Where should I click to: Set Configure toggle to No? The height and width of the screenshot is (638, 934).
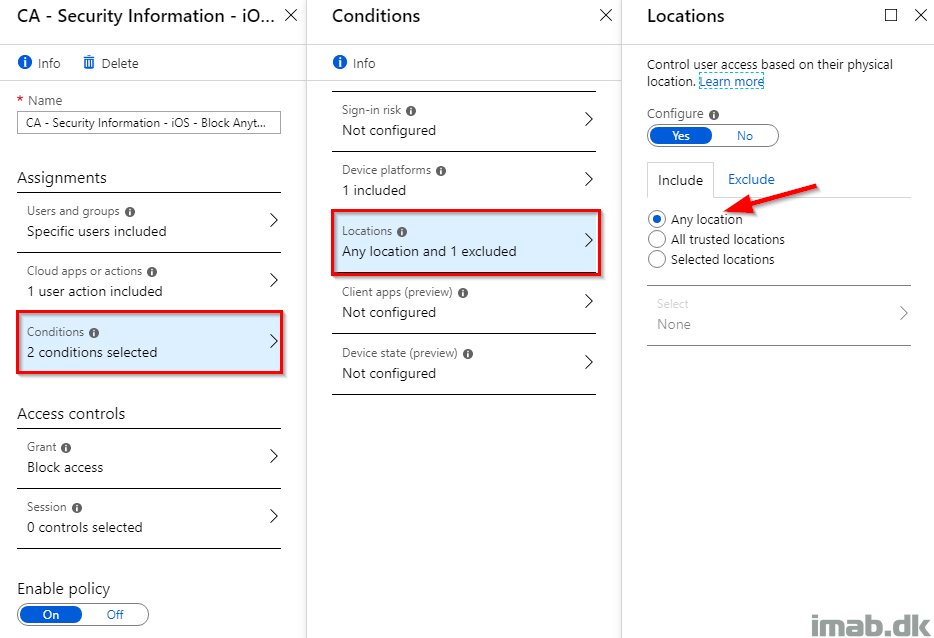(x=745, y=136)
